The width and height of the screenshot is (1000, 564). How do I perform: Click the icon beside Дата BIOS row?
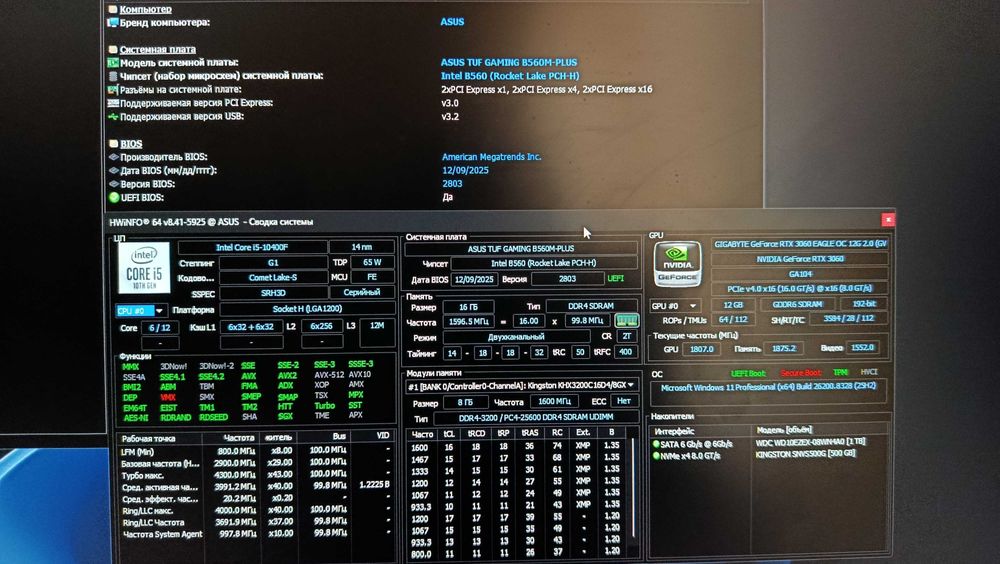pyautogui.click(x=114, y=170)
